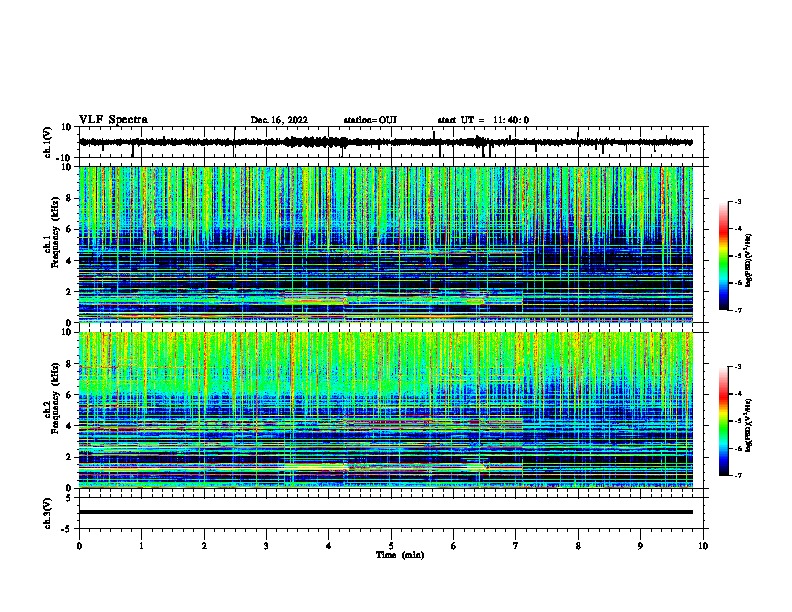Click the "-3" tick label on the ch.2 colorbar
The width and height of the screenshot is (792, 612).
click(x=738, y=367)
